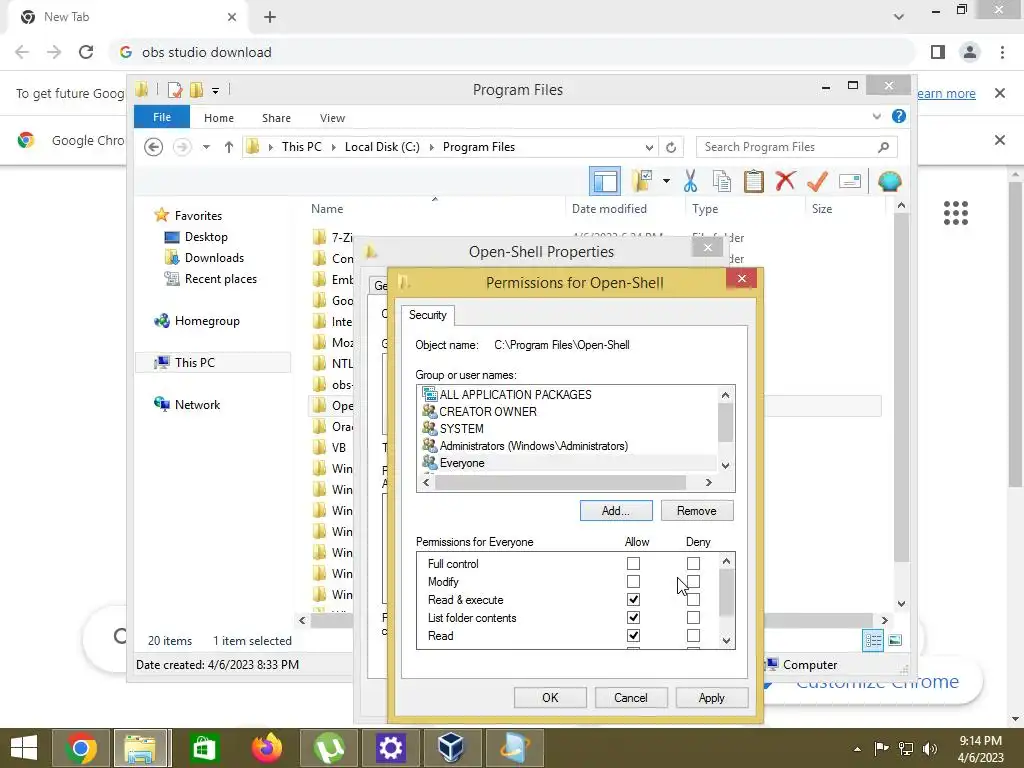Viewport: 1024px width, 768px height.
Task: Open Chrome side panel icon
Action: click(938, 52)
